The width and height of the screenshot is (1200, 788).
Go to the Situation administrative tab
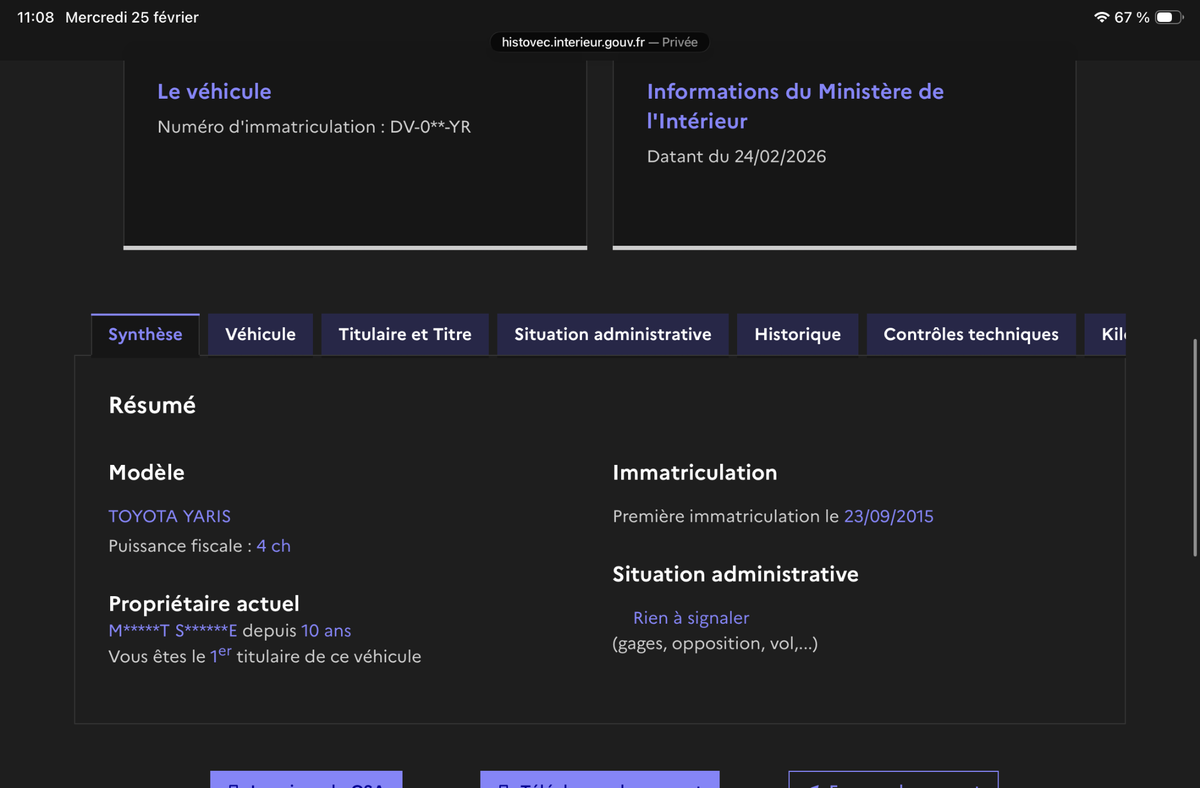612,334
